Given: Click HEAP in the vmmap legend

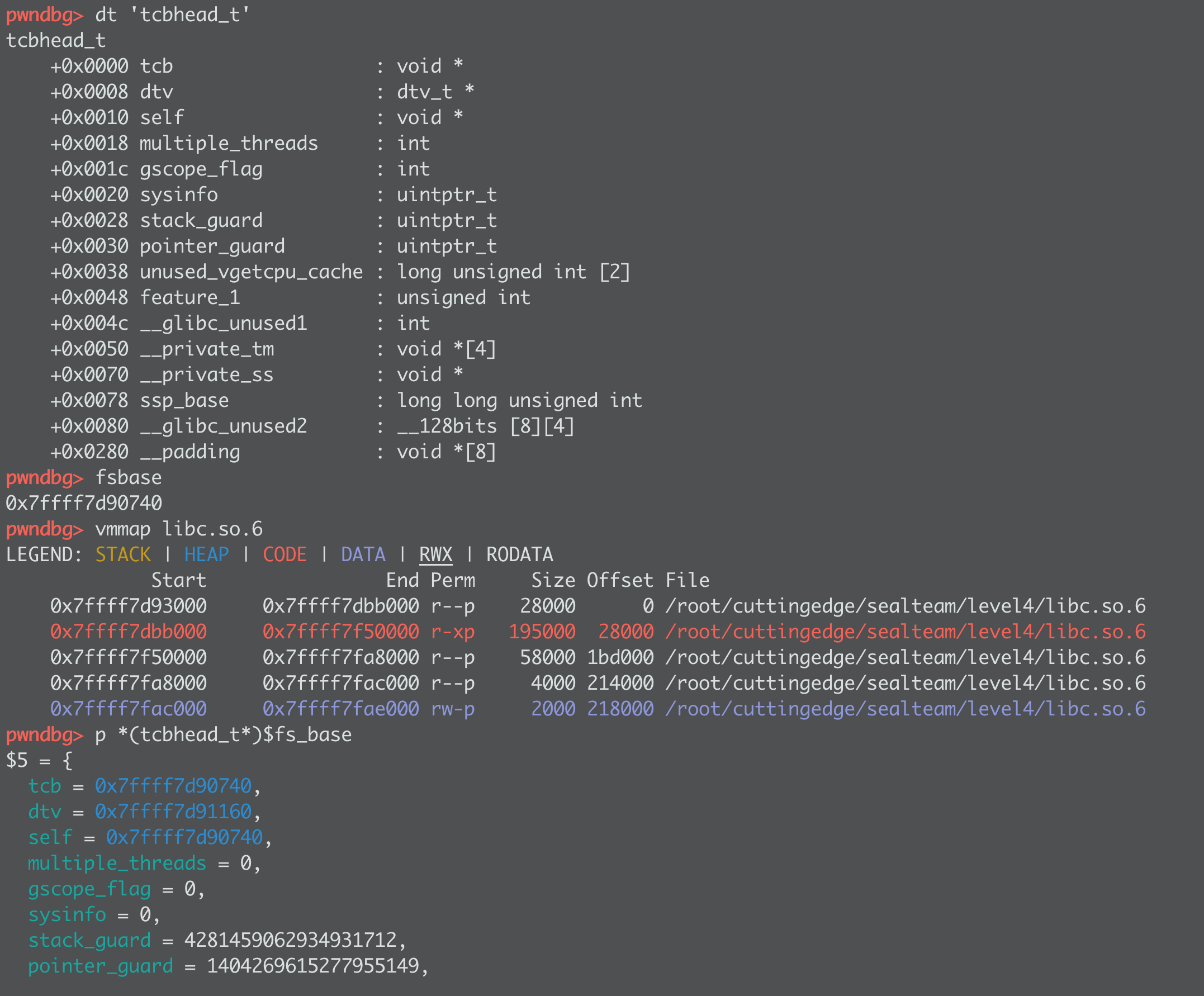Looking at the screenshot, I should coord(206,554).
